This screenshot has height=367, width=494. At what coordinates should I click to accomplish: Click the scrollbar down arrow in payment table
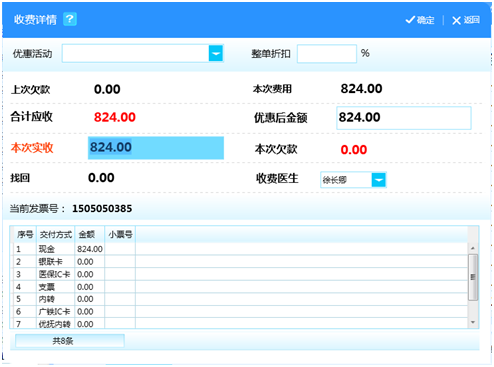[473, 322]
